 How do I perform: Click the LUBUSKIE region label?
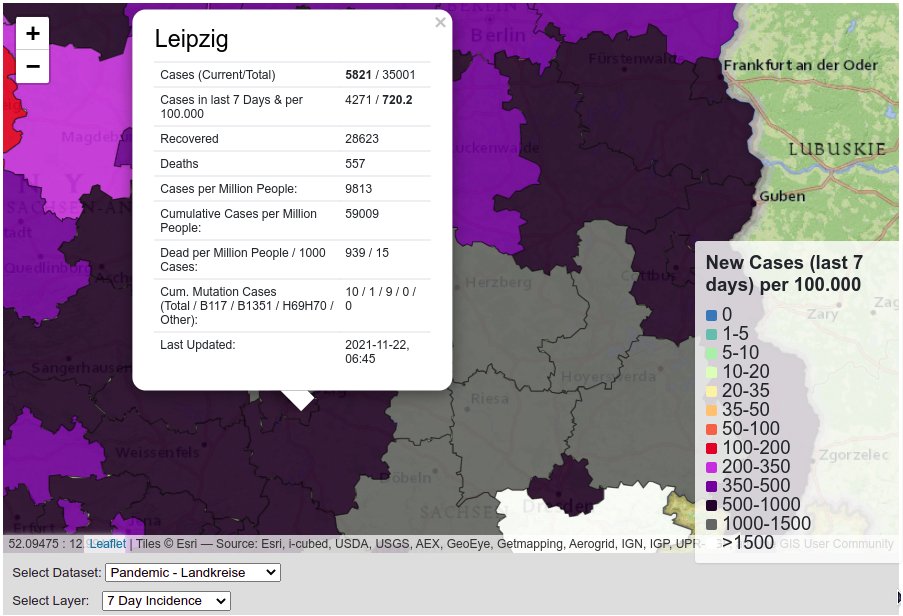(837, 149)
